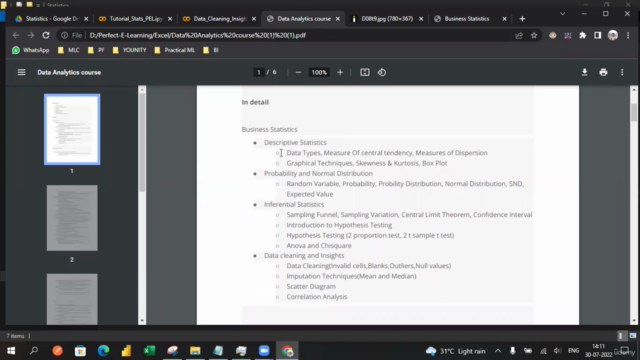Close the Statistics Google Drive tab
Image resolution: width=640 pixels, height=360 pixels.
pos(86,19)
